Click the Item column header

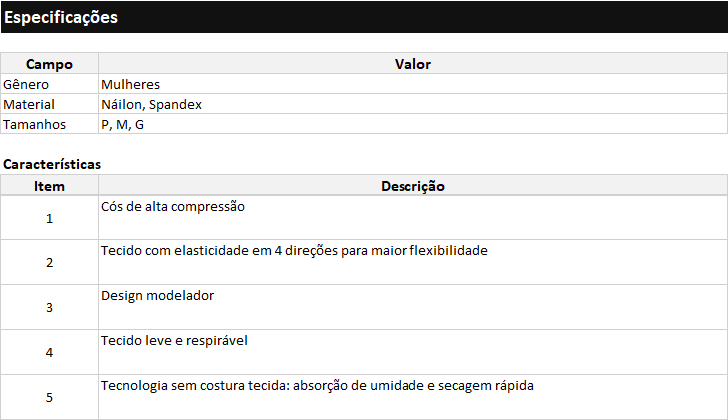49,186
